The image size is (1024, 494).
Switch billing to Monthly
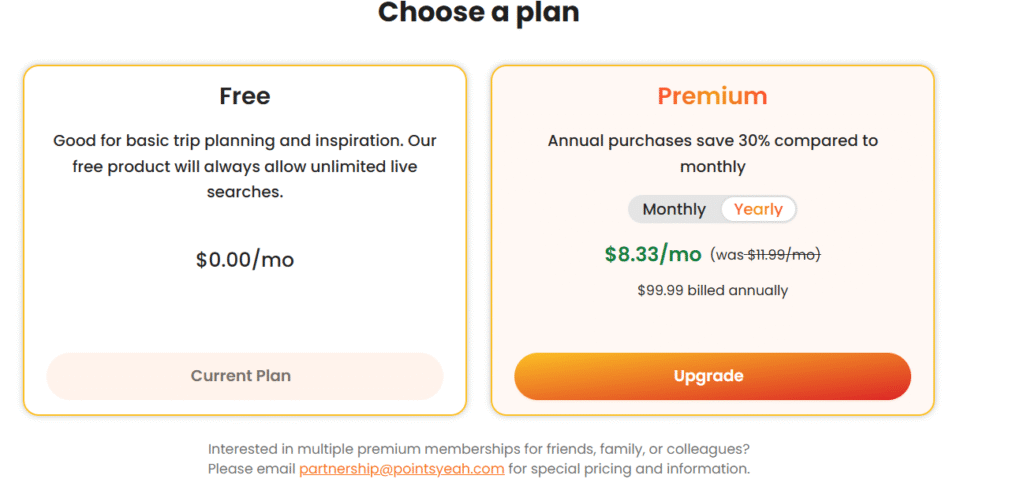pyautogui.click(x=674, y=209)
